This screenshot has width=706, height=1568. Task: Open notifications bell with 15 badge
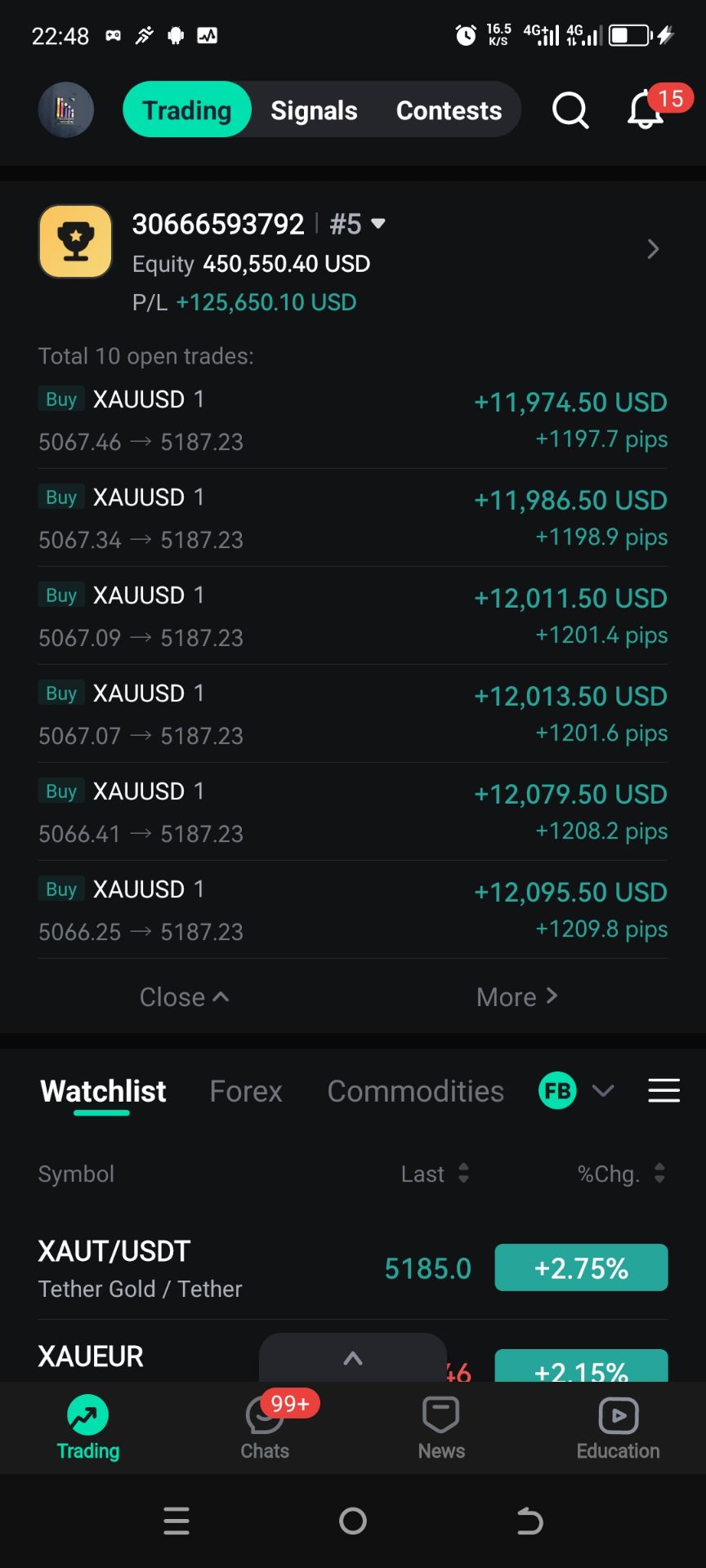pyautogui.click(x=646, y=111)
